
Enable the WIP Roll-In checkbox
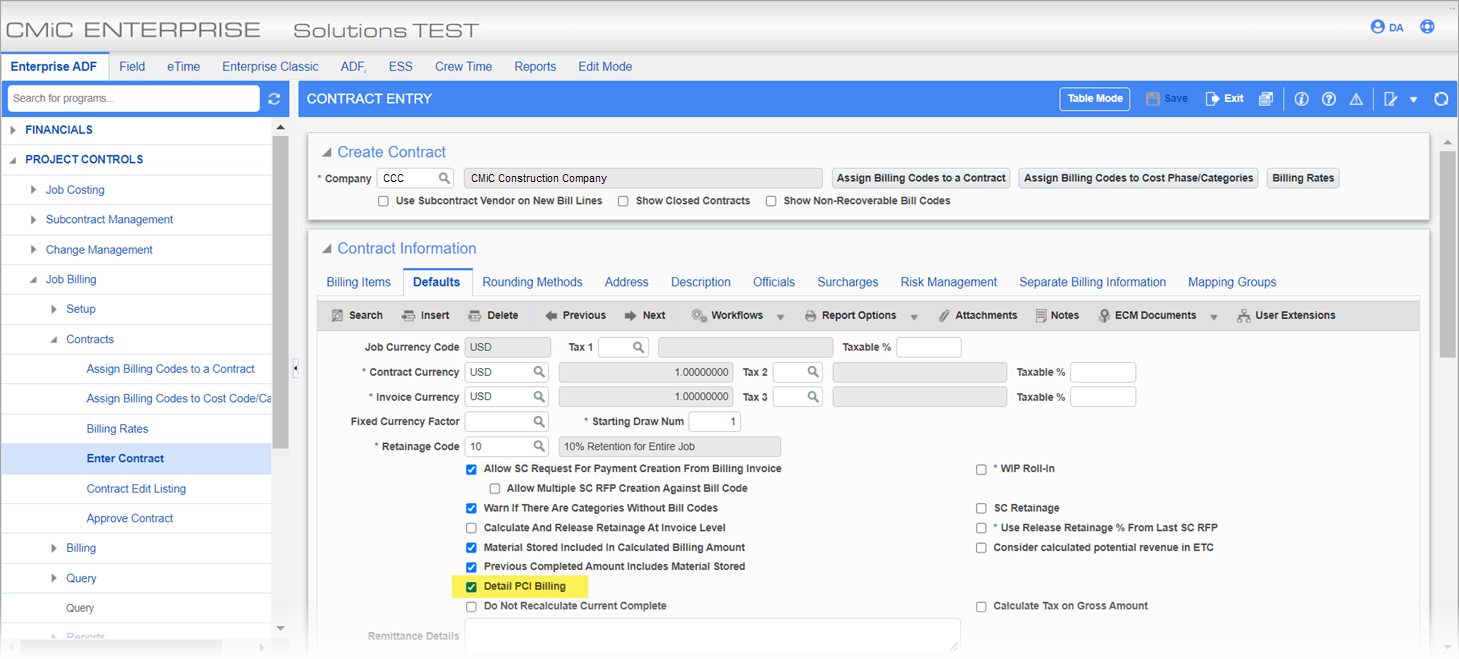(981, 469)
